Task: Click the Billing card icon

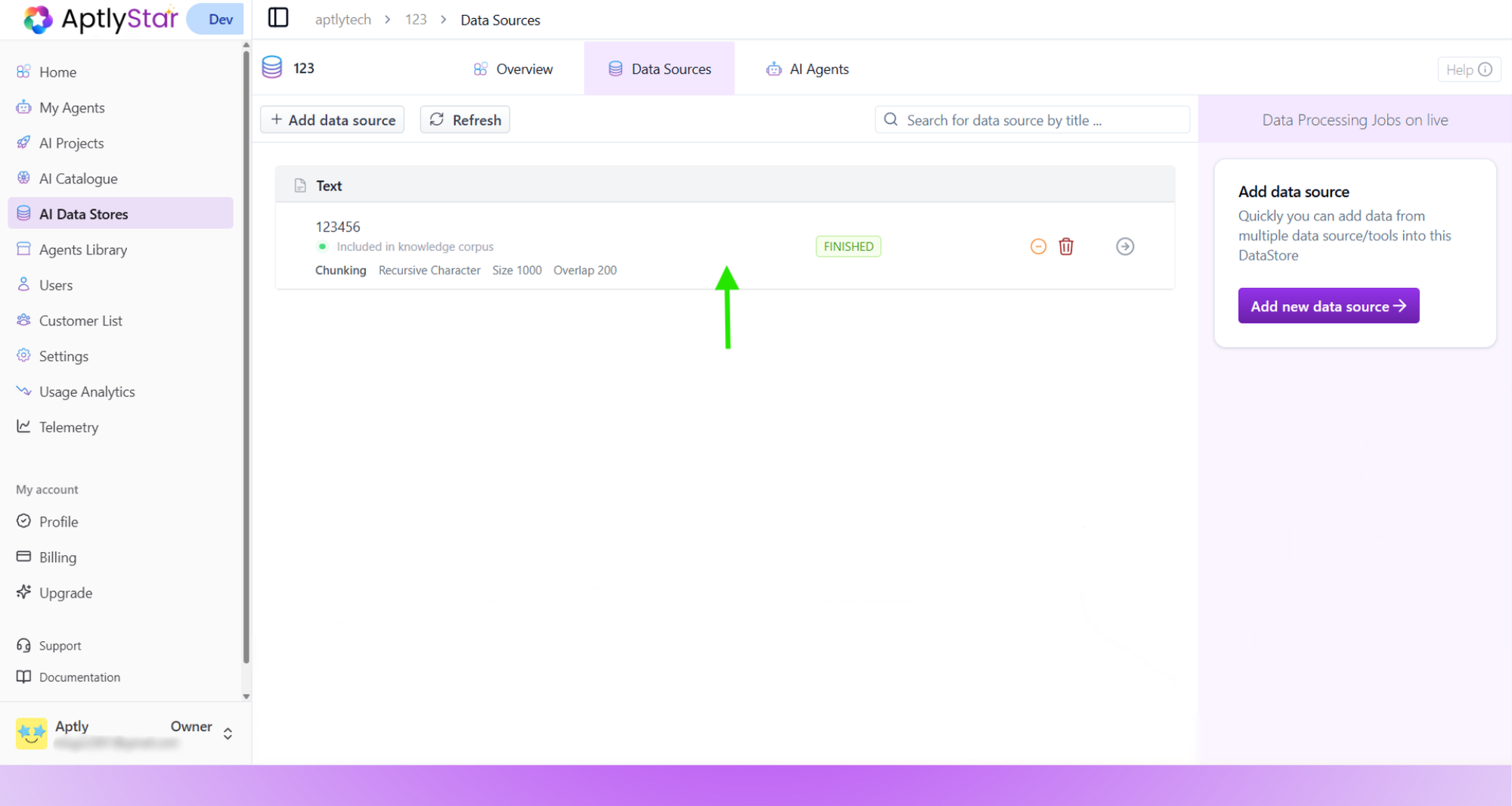Action: point(23,556)
